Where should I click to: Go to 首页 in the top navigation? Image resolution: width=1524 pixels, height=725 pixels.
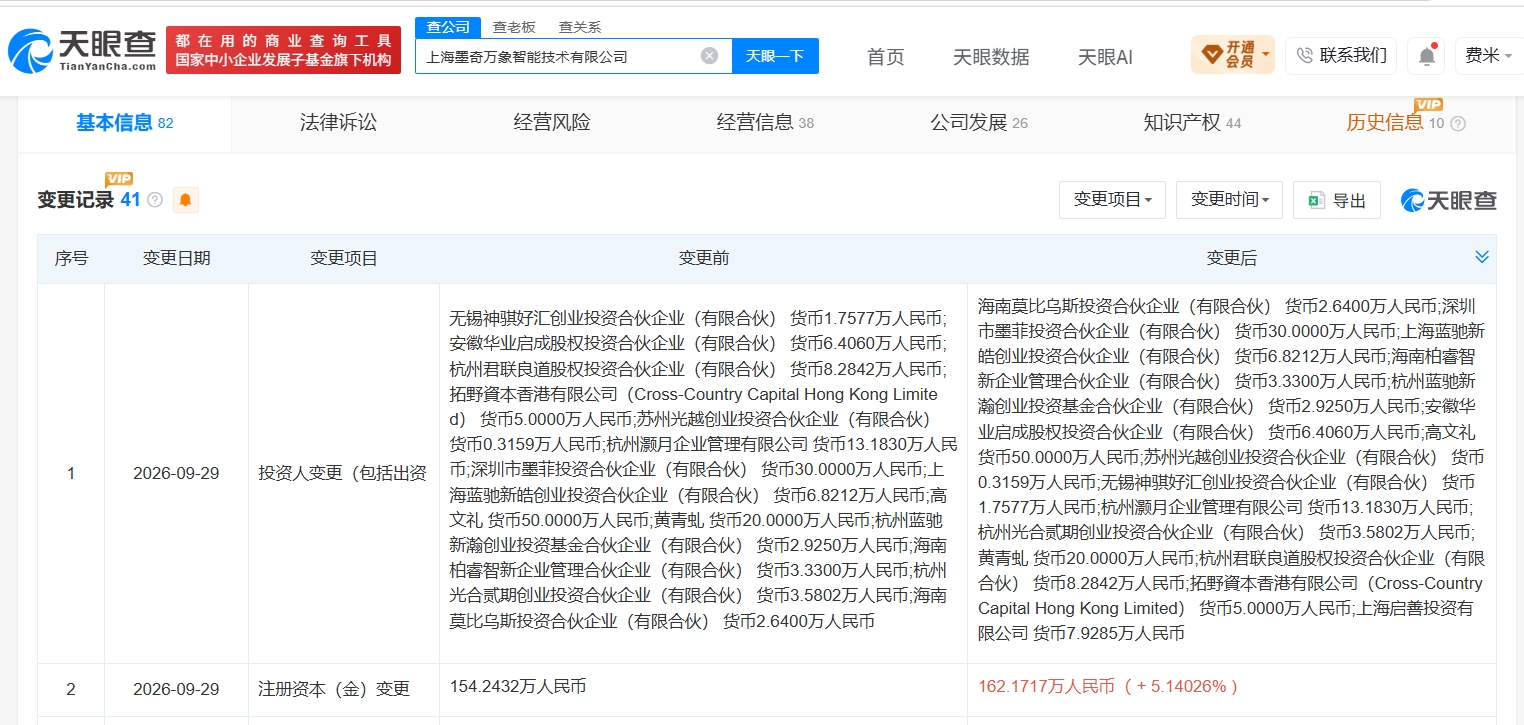(885, 57)
